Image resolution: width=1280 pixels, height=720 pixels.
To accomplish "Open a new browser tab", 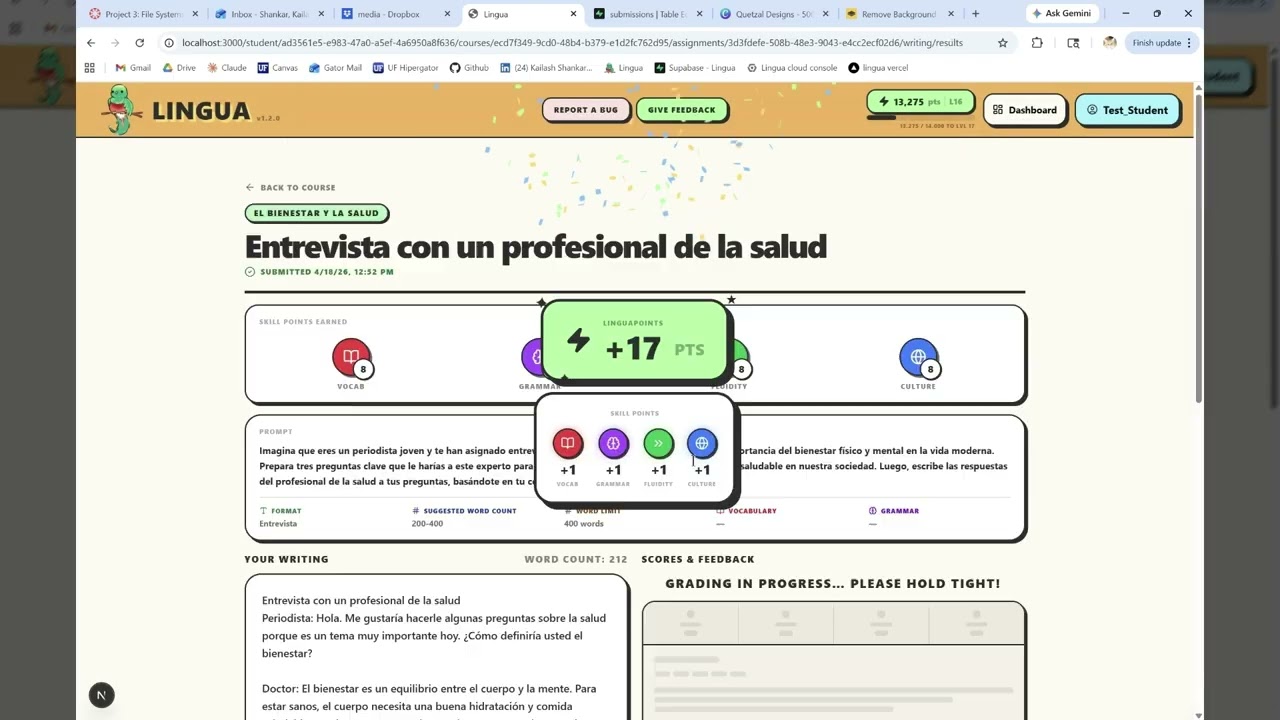I will point(975,14).
